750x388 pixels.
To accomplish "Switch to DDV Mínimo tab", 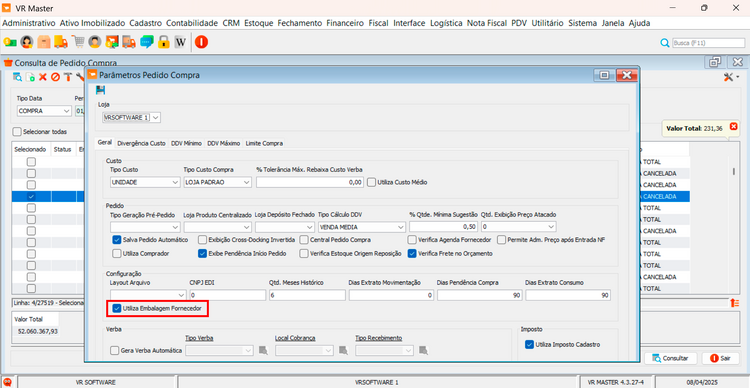I will pos(187,143).
